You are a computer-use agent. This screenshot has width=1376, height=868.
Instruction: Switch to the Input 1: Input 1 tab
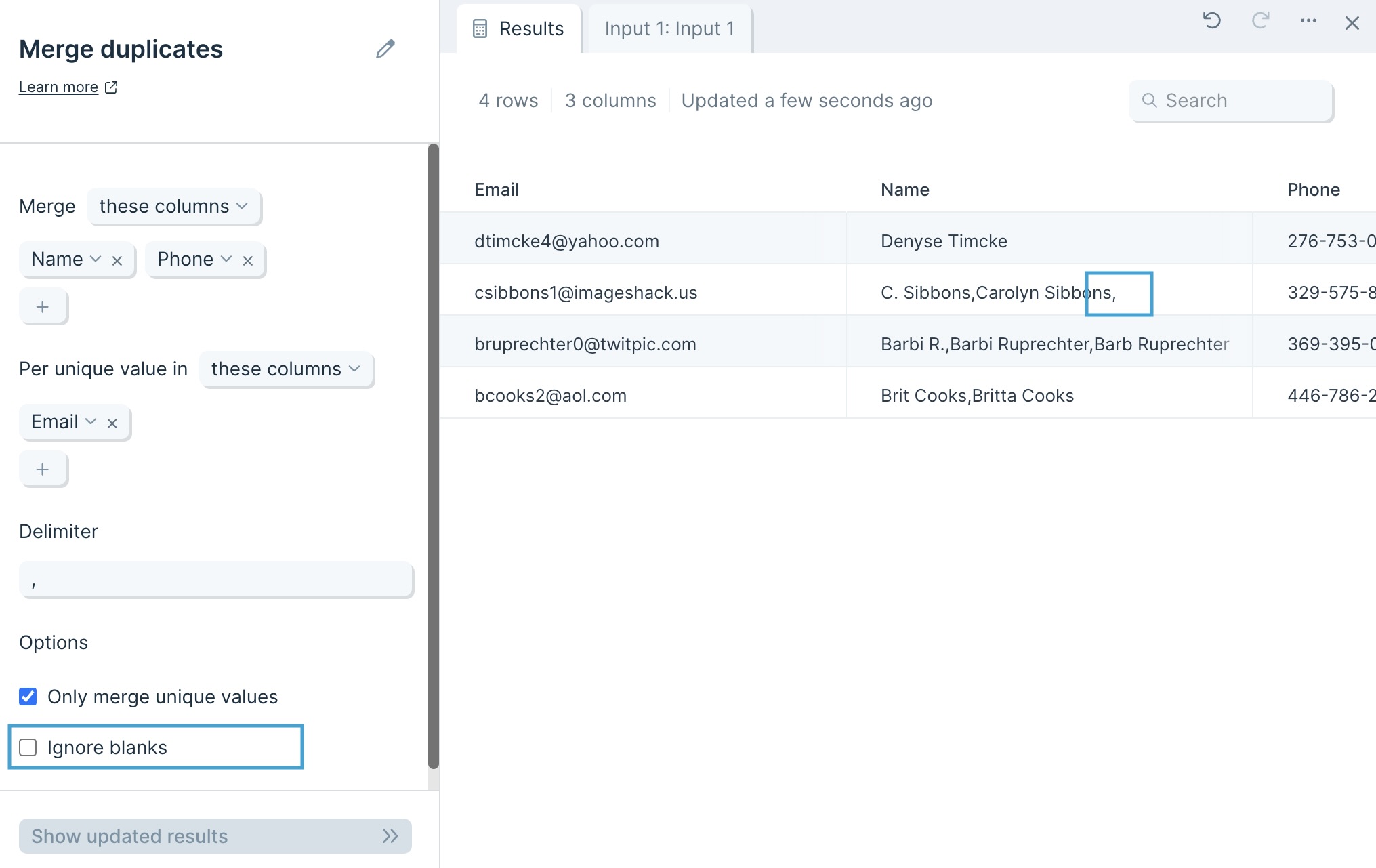(x=669, y=28)
